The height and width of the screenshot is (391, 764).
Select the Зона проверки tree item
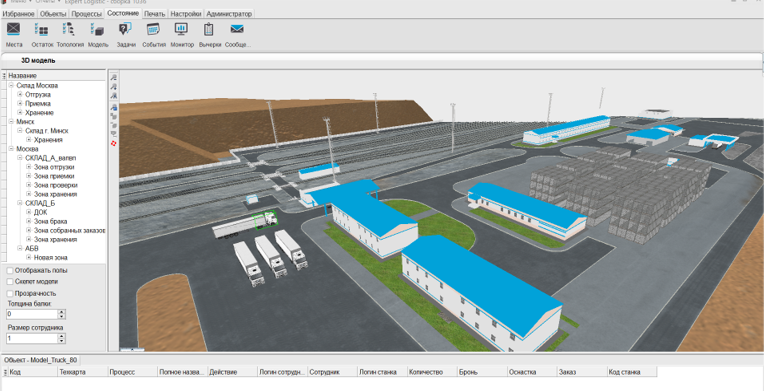pos(56,185)
